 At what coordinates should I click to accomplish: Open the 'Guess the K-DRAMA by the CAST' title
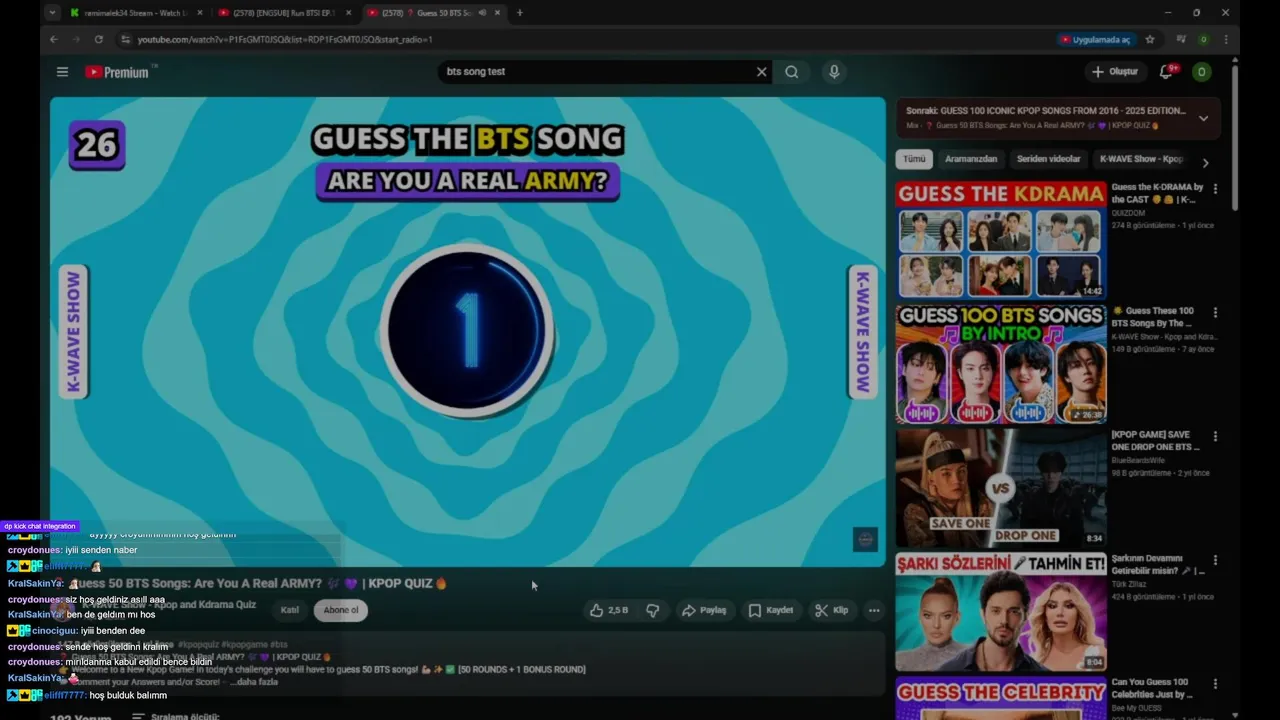1157,193
